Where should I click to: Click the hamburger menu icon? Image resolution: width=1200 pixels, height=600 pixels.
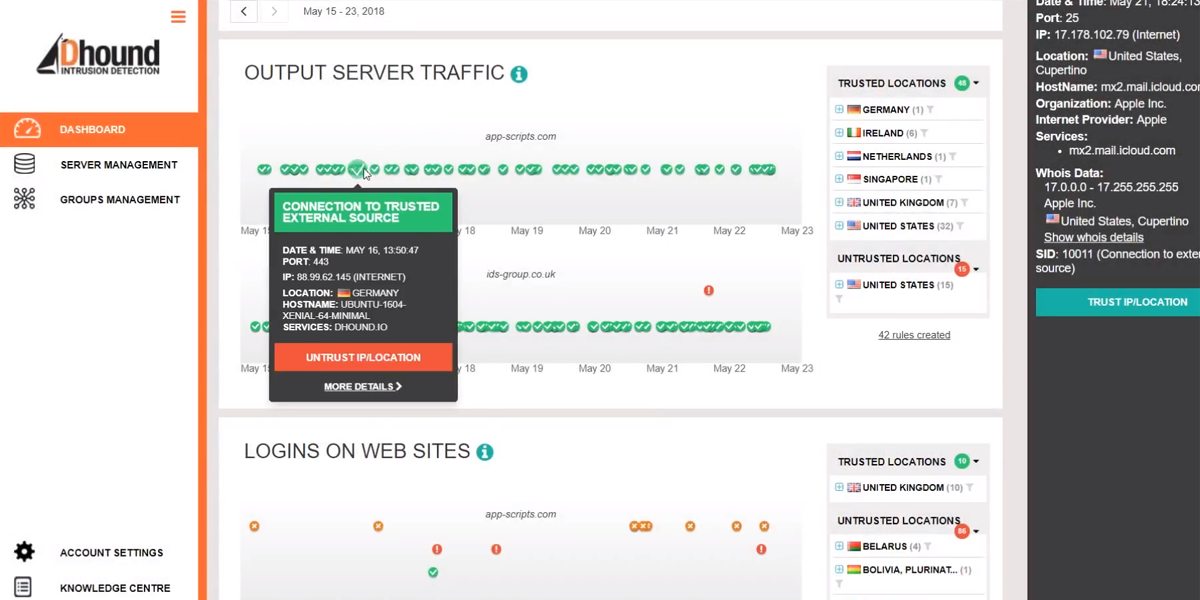pos(178,17)
